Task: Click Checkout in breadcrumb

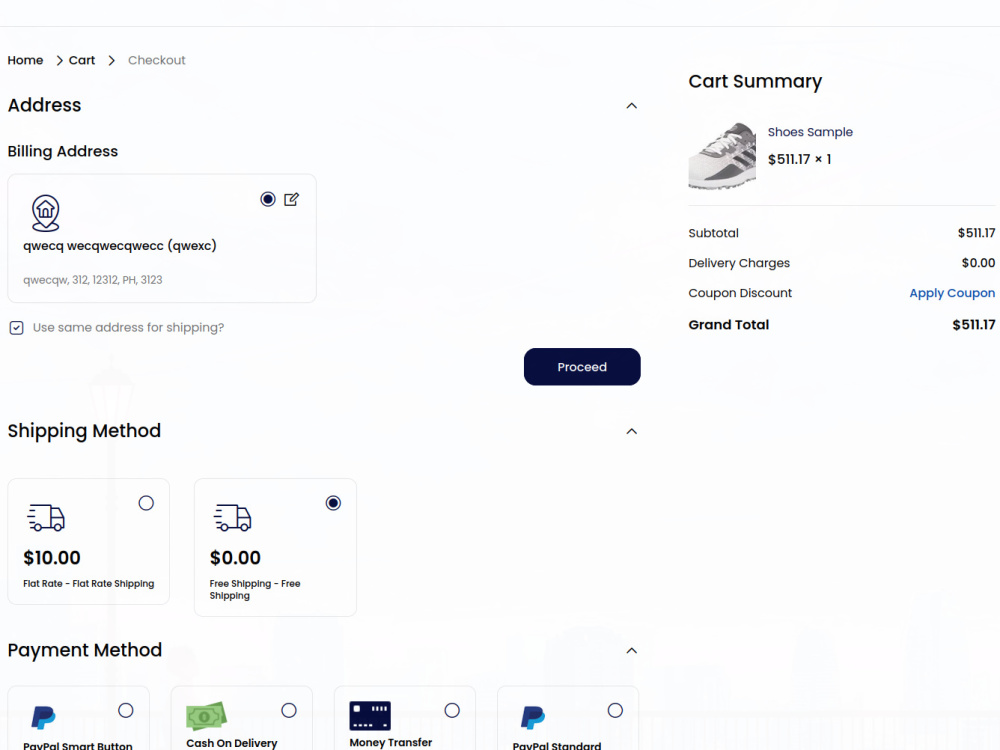Action: [x=156, y=60]
